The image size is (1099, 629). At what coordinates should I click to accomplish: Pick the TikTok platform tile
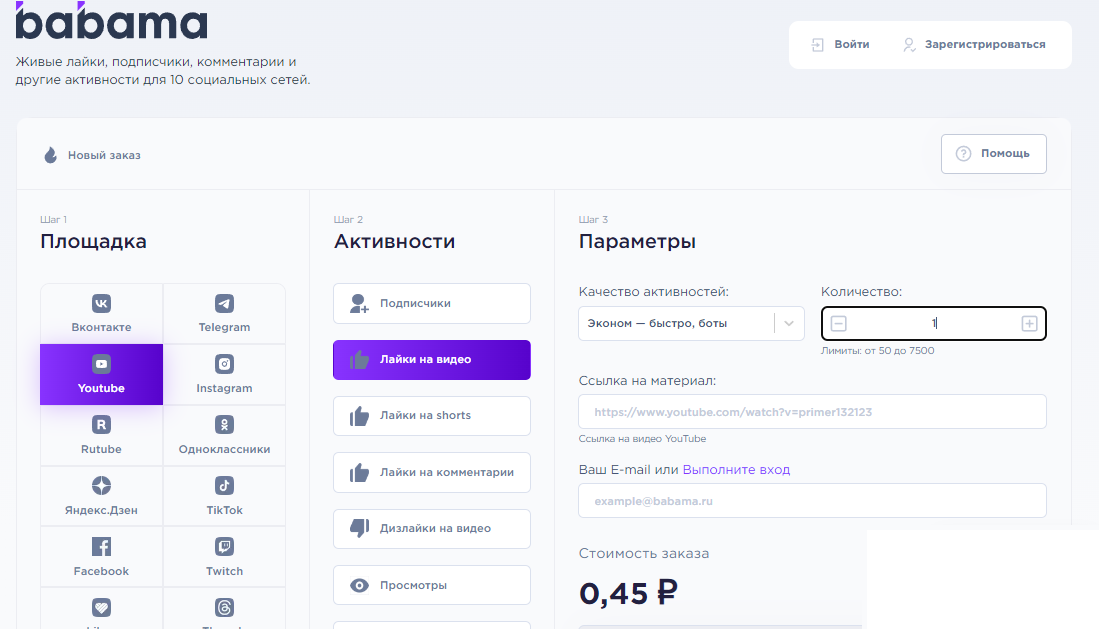(x=224, y=496)
